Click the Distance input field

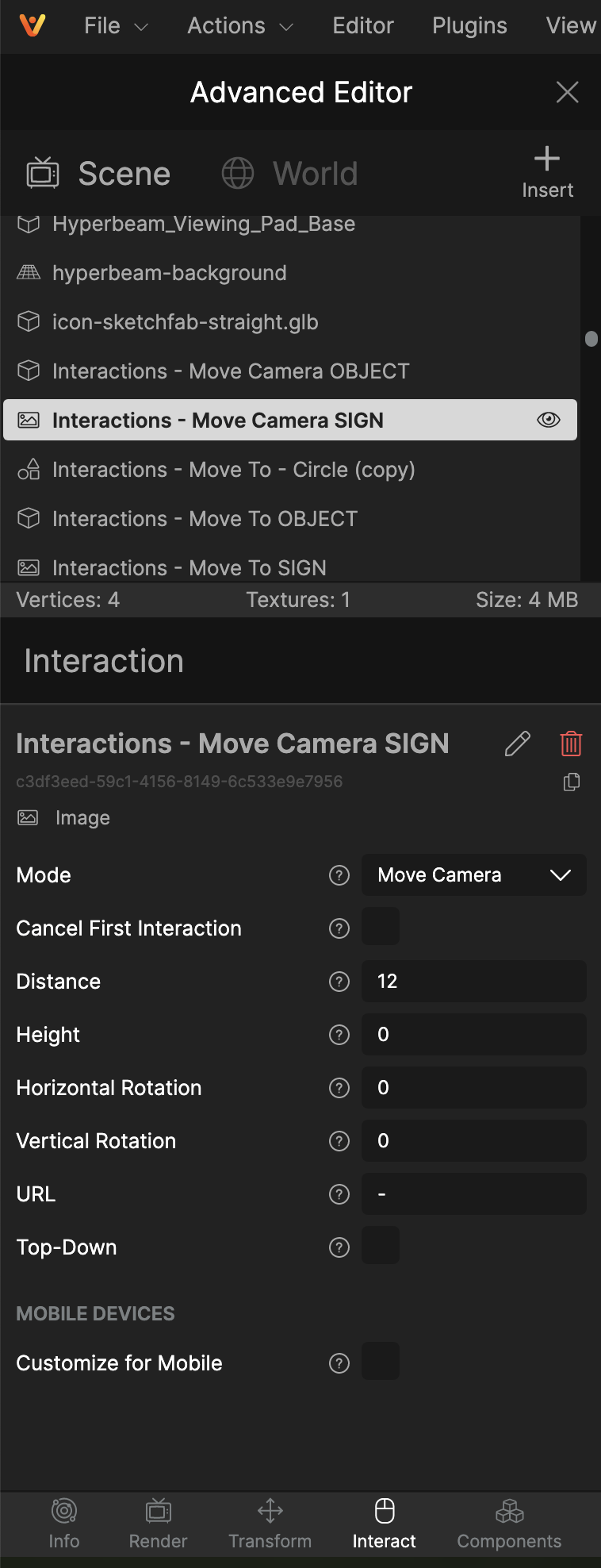474,981
